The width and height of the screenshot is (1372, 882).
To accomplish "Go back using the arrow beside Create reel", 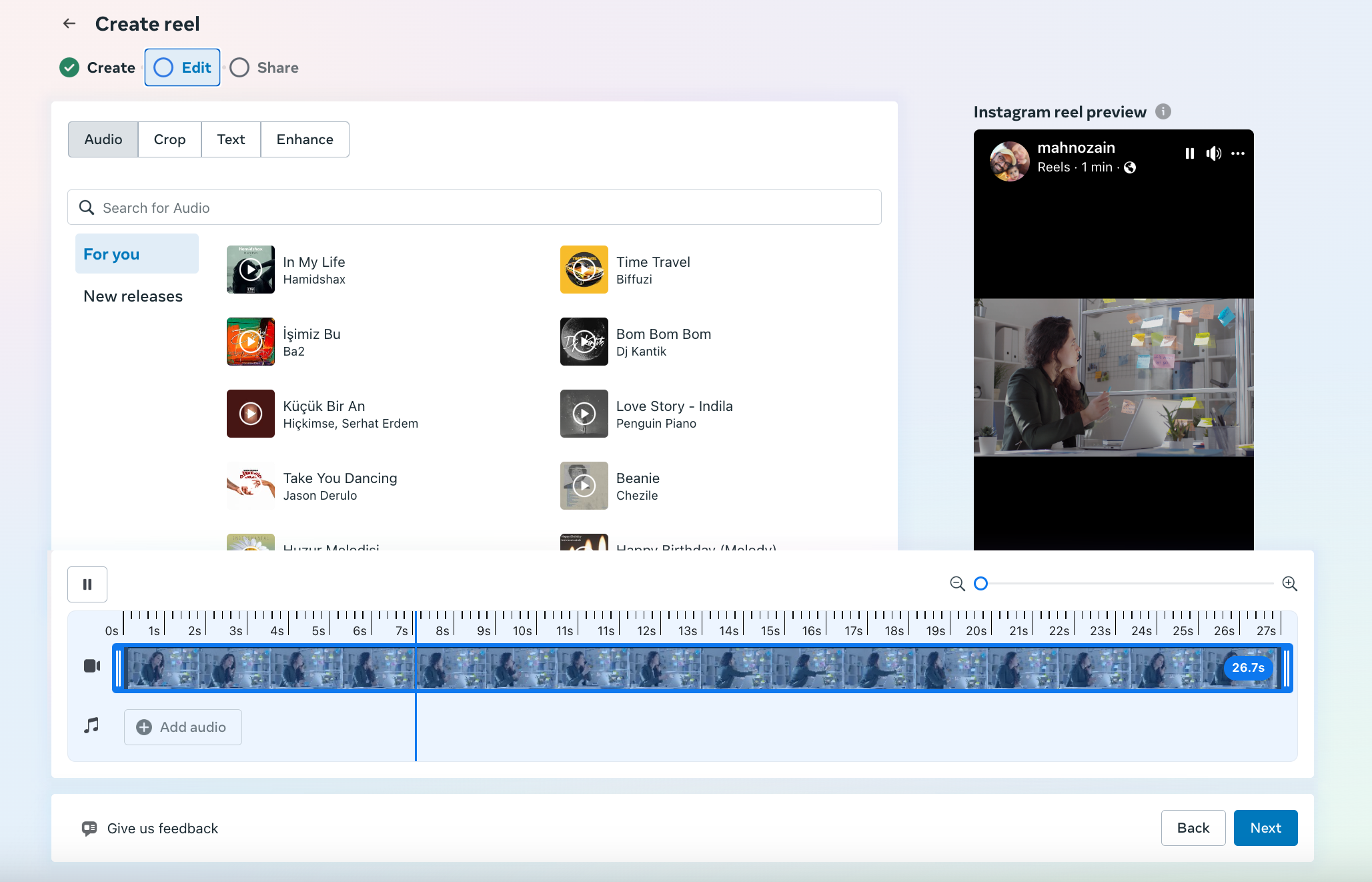I will (x=69, y=24).
